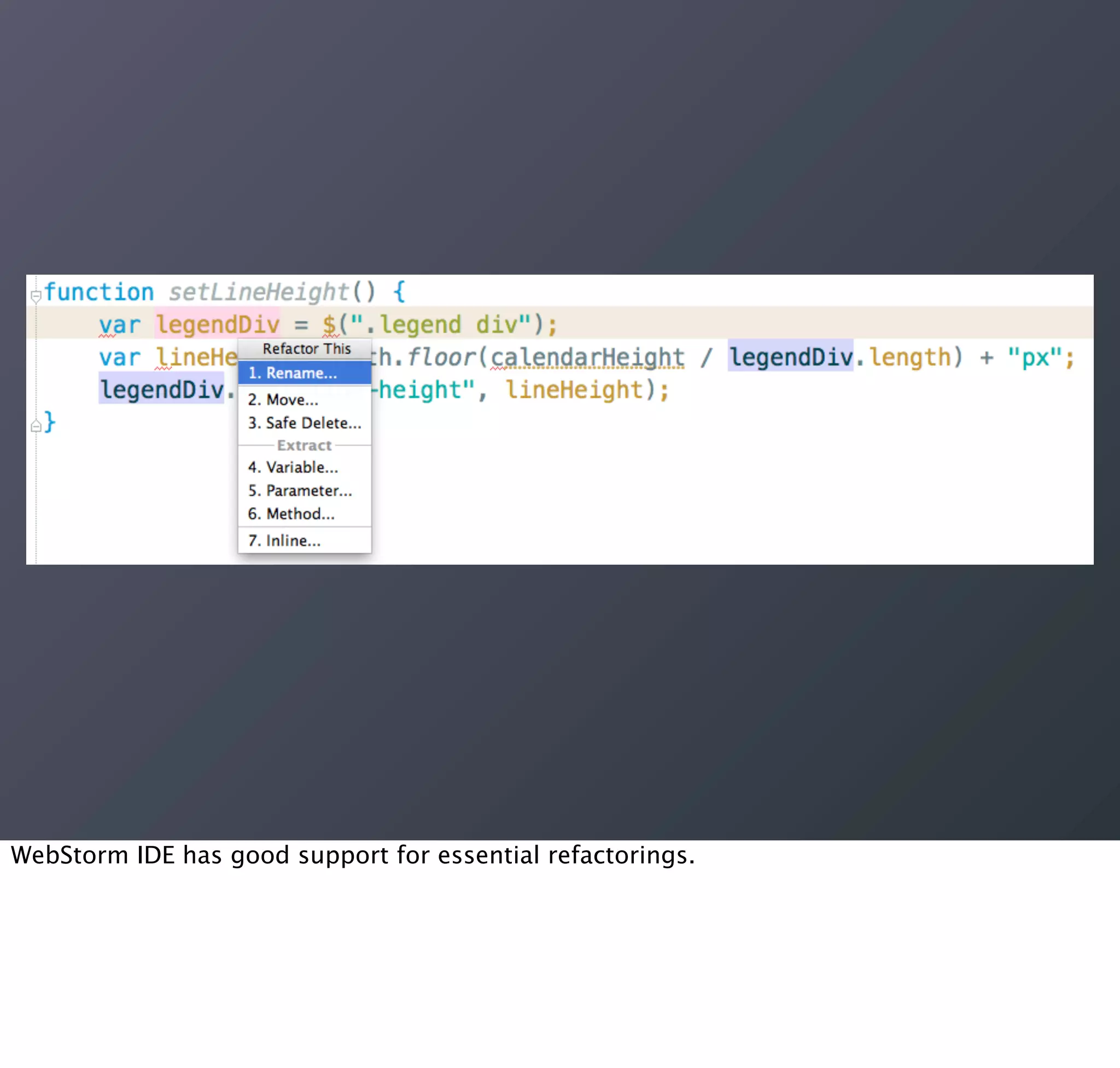Viewport: 1120px width, 1068px height.
Task: Click legendDiv at start of third line
Action: coord(162,390)
